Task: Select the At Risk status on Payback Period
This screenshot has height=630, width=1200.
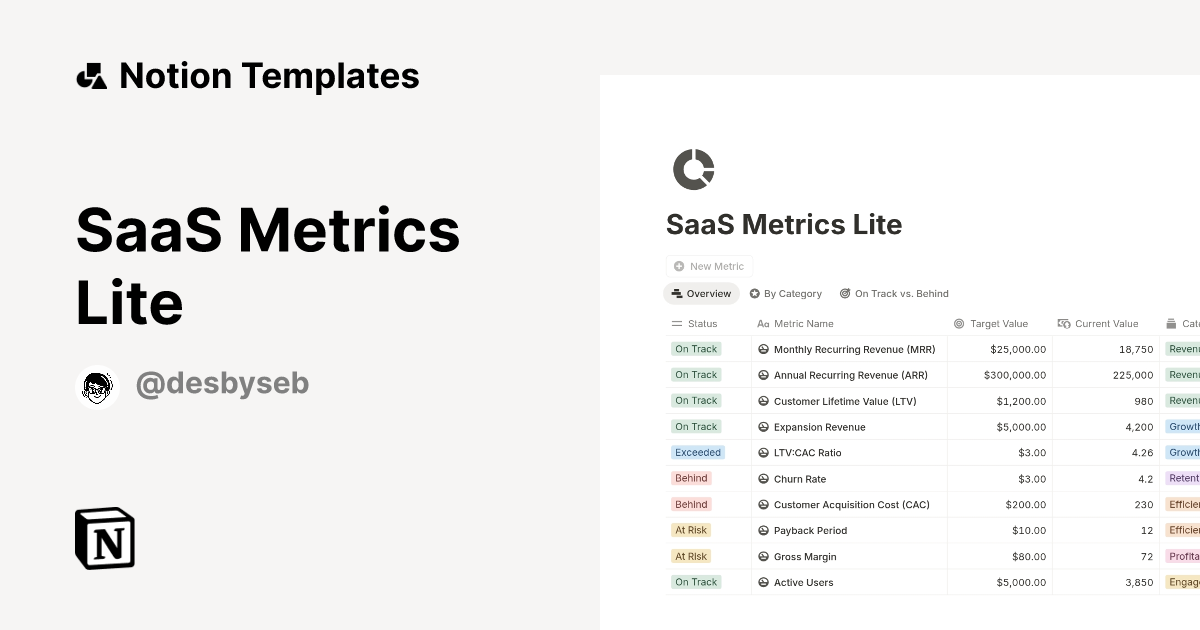Action: tap(691, 530)
